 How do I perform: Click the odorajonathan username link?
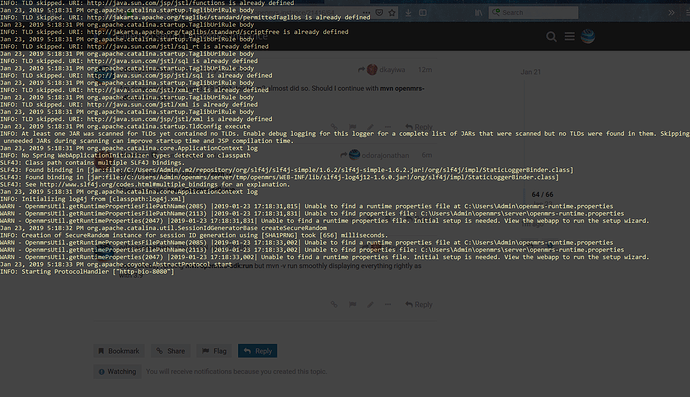tap(385, 155)
